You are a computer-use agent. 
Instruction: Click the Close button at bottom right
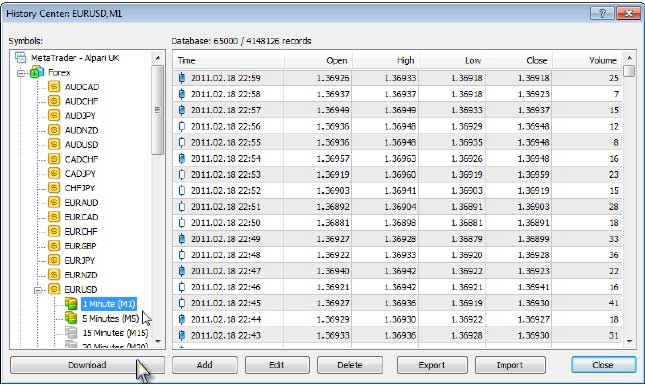coord(603,365)
